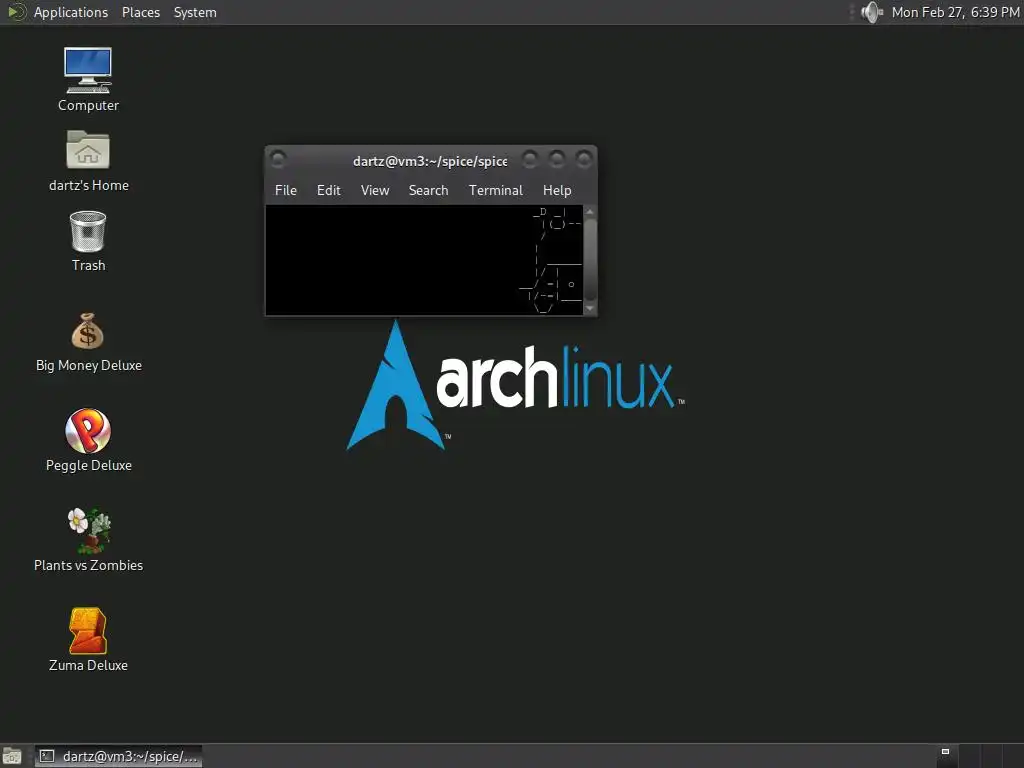The height and width of the screenshot is (768, 1024).
Task: Open the System menu
Action: tap(195, 12)
